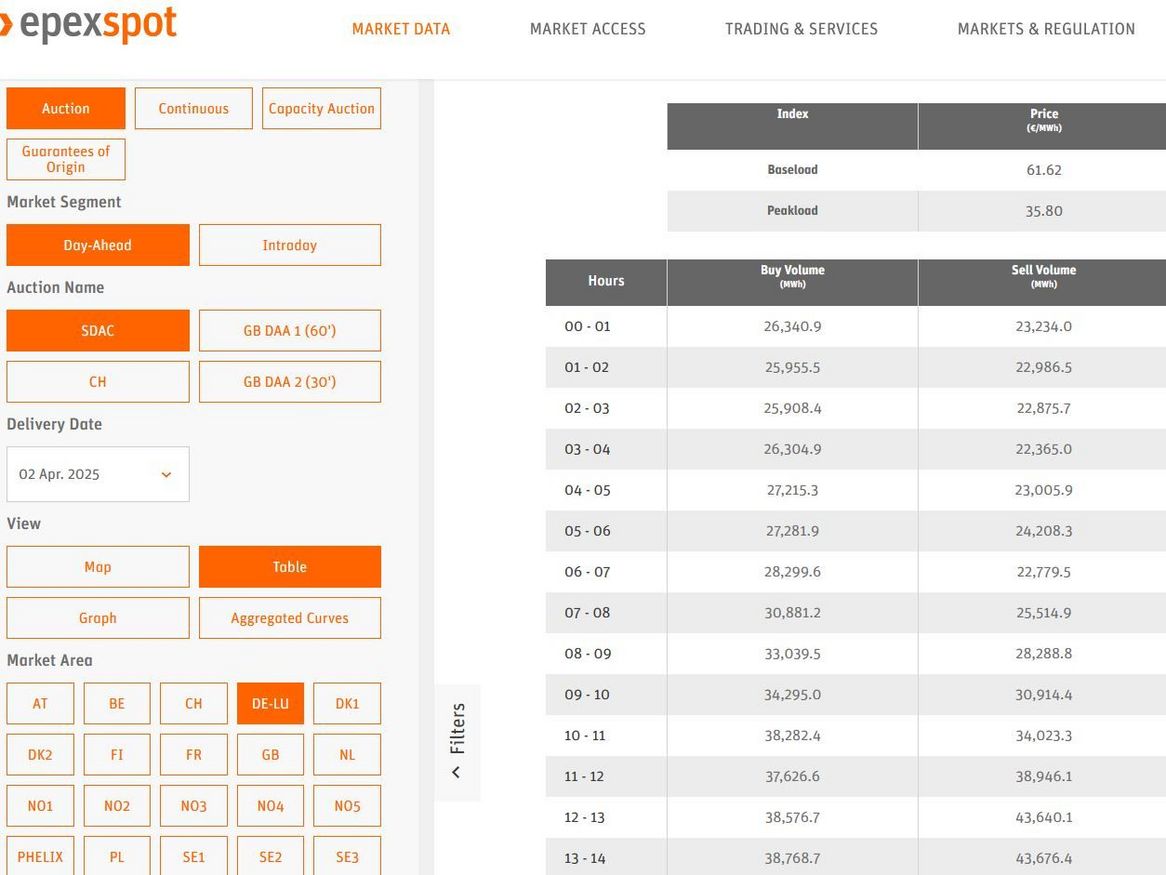
Task: Click sell volume 28,288.8
Action: pyautogui.click(x=1043, y=653)
